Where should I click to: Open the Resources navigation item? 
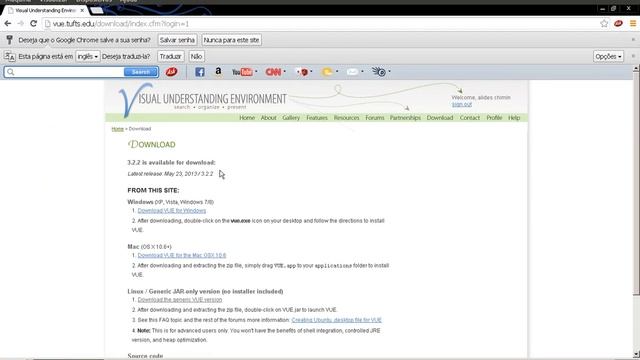[347, 118]
